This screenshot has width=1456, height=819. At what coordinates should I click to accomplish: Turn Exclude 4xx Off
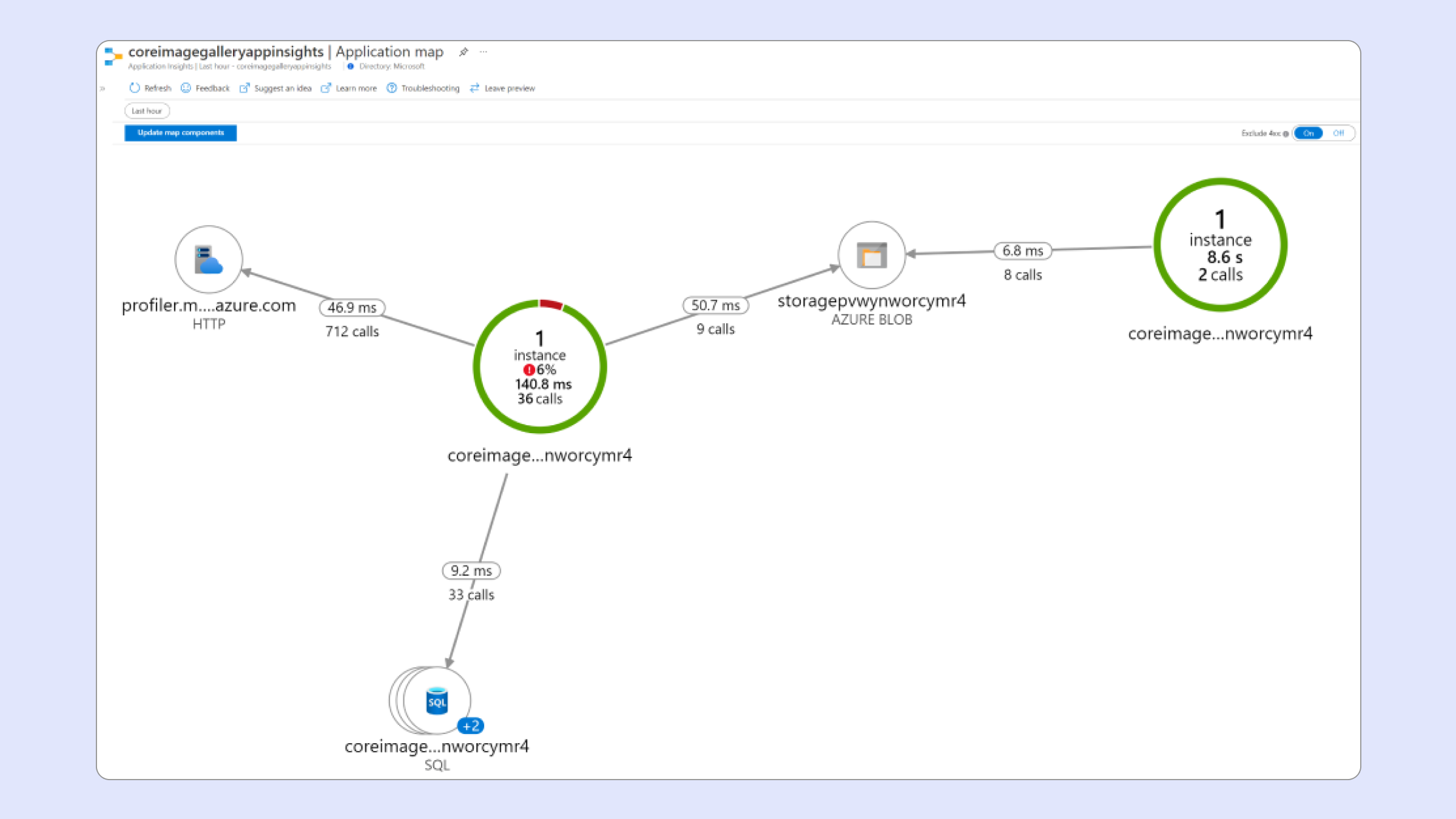click(1338, 133)
